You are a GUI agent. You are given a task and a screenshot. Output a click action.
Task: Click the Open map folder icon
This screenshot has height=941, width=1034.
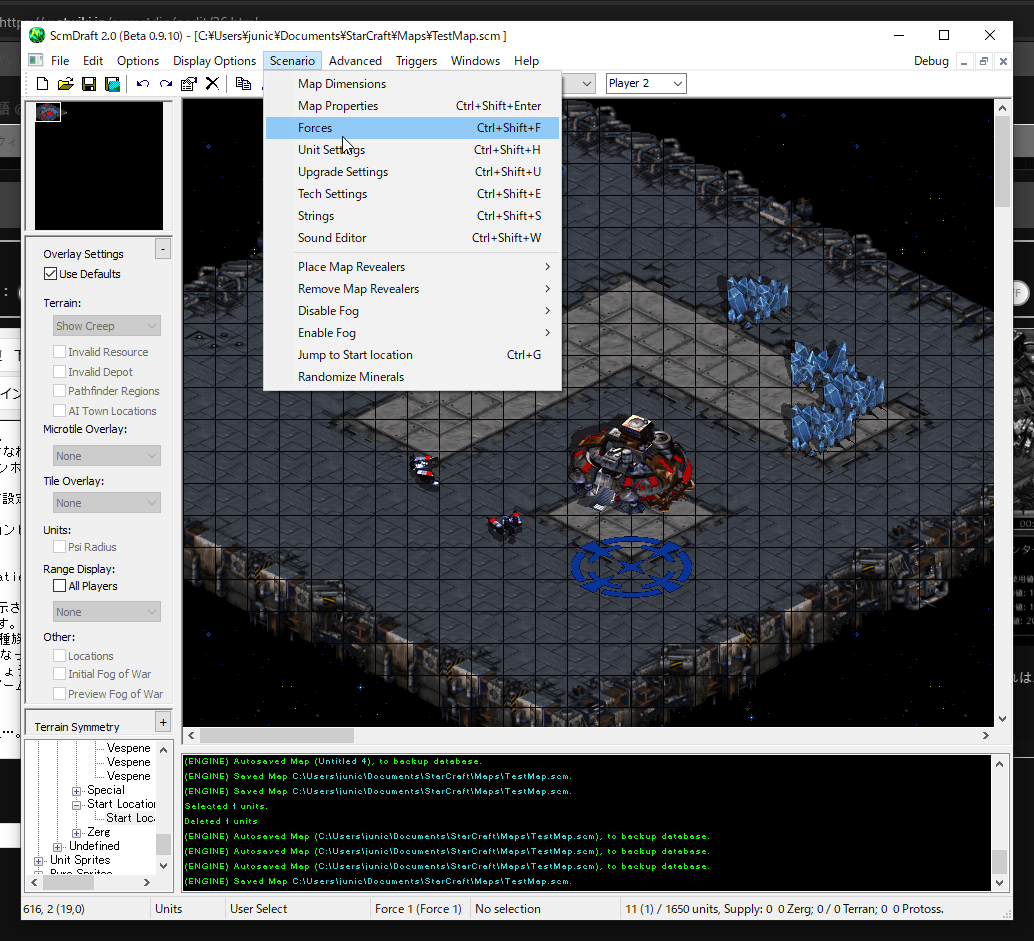tap(65, 84)
